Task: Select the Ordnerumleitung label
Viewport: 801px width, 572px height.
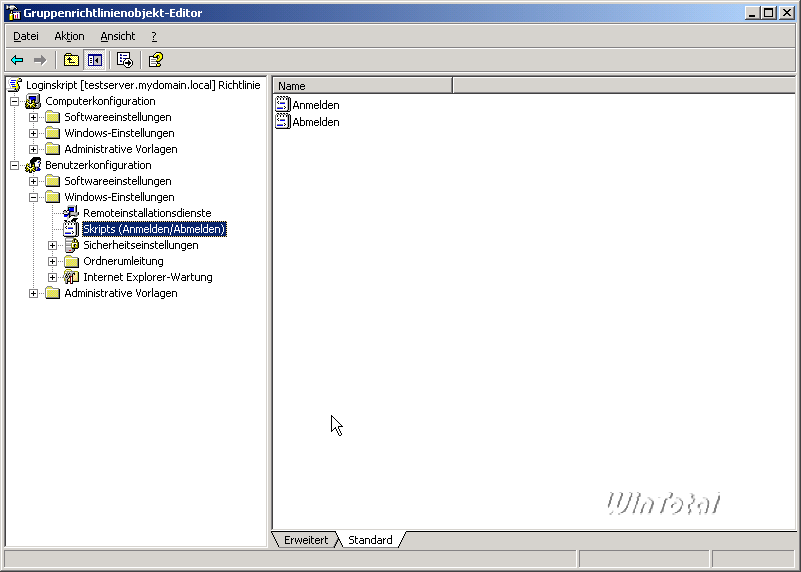Action: click(x=123, y=261)
